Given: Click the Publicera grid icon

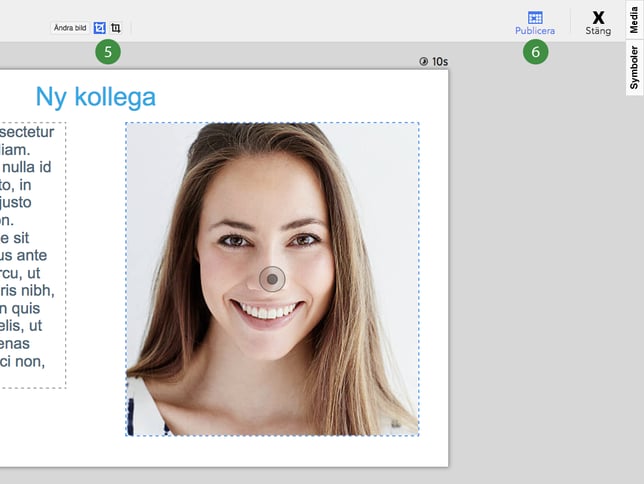Looking at the screenshot, I should click(x=535, y=17).
